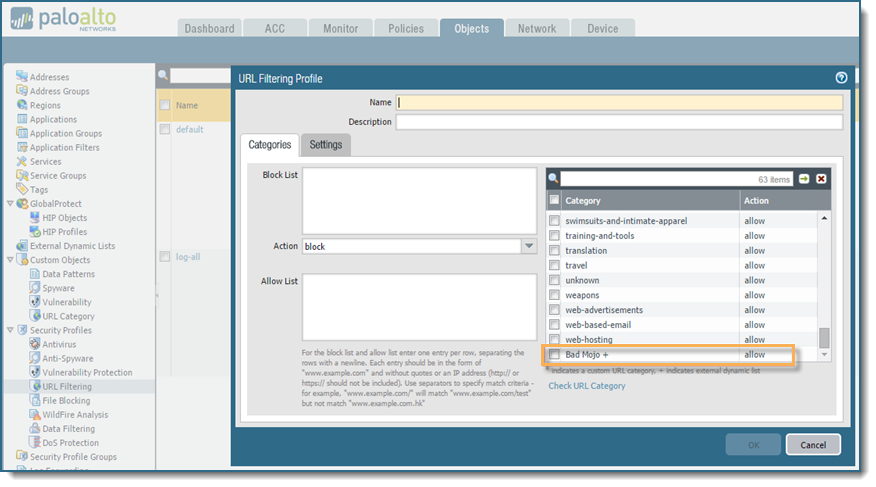Open the Check URL Category link
This screenshot has width=876, height=487.
pos(587,385)
